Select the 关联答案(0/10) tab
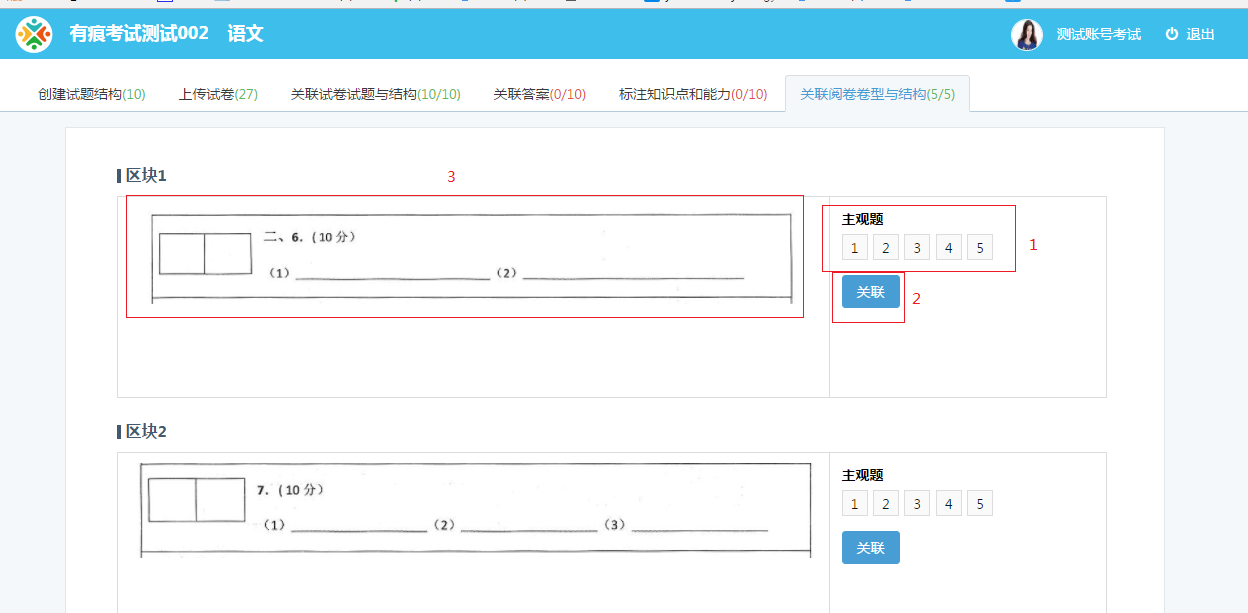 (540, 94)
